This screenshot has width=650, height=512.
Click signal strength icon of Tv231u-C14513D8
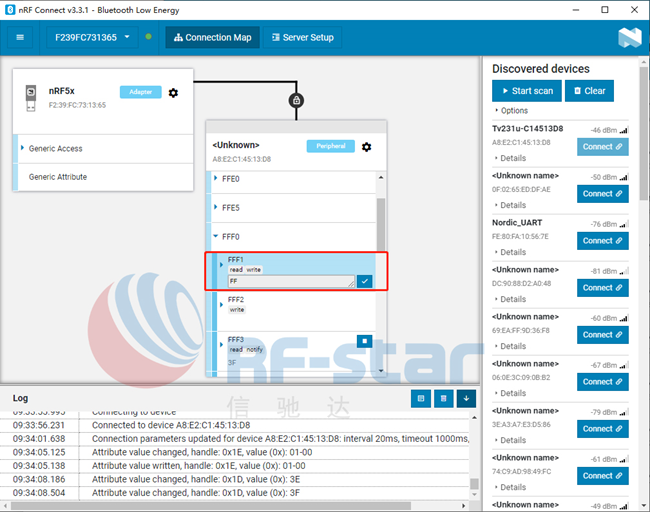(x=624, y=130)
